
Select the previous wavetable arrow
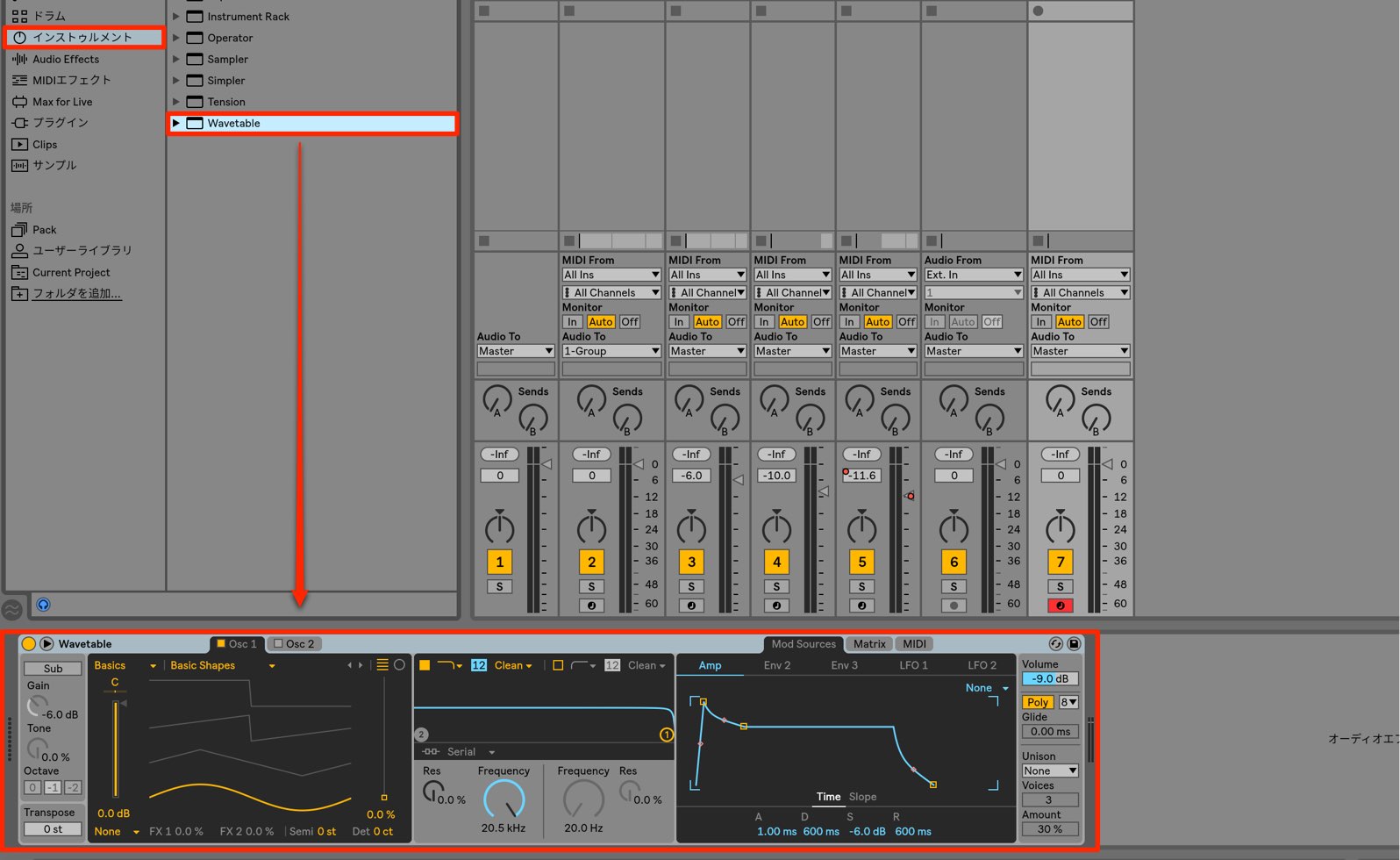349,665
